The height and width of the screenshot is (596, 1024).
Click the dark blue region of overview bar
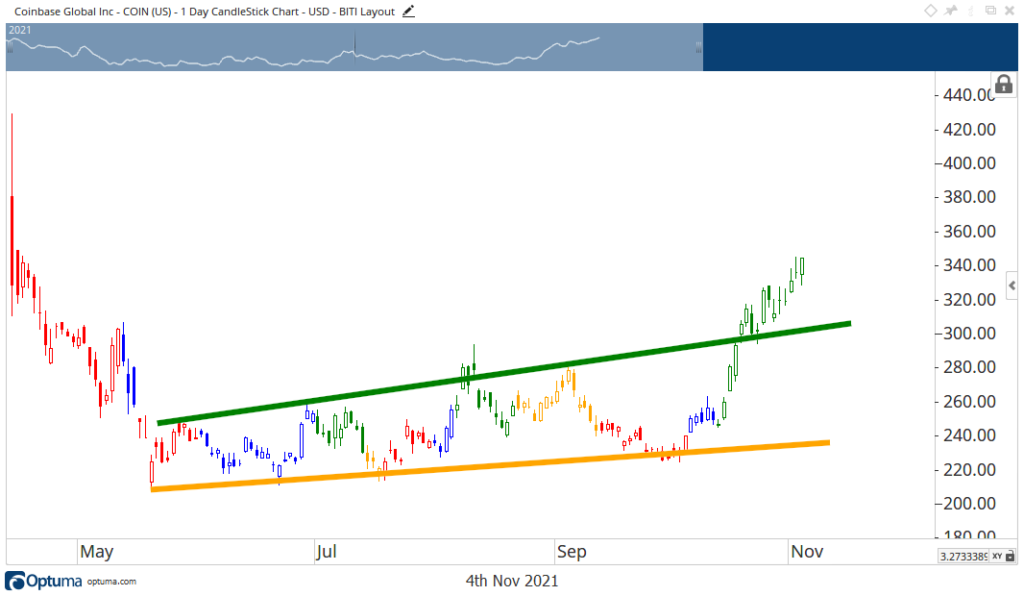[x=859, y=47]
